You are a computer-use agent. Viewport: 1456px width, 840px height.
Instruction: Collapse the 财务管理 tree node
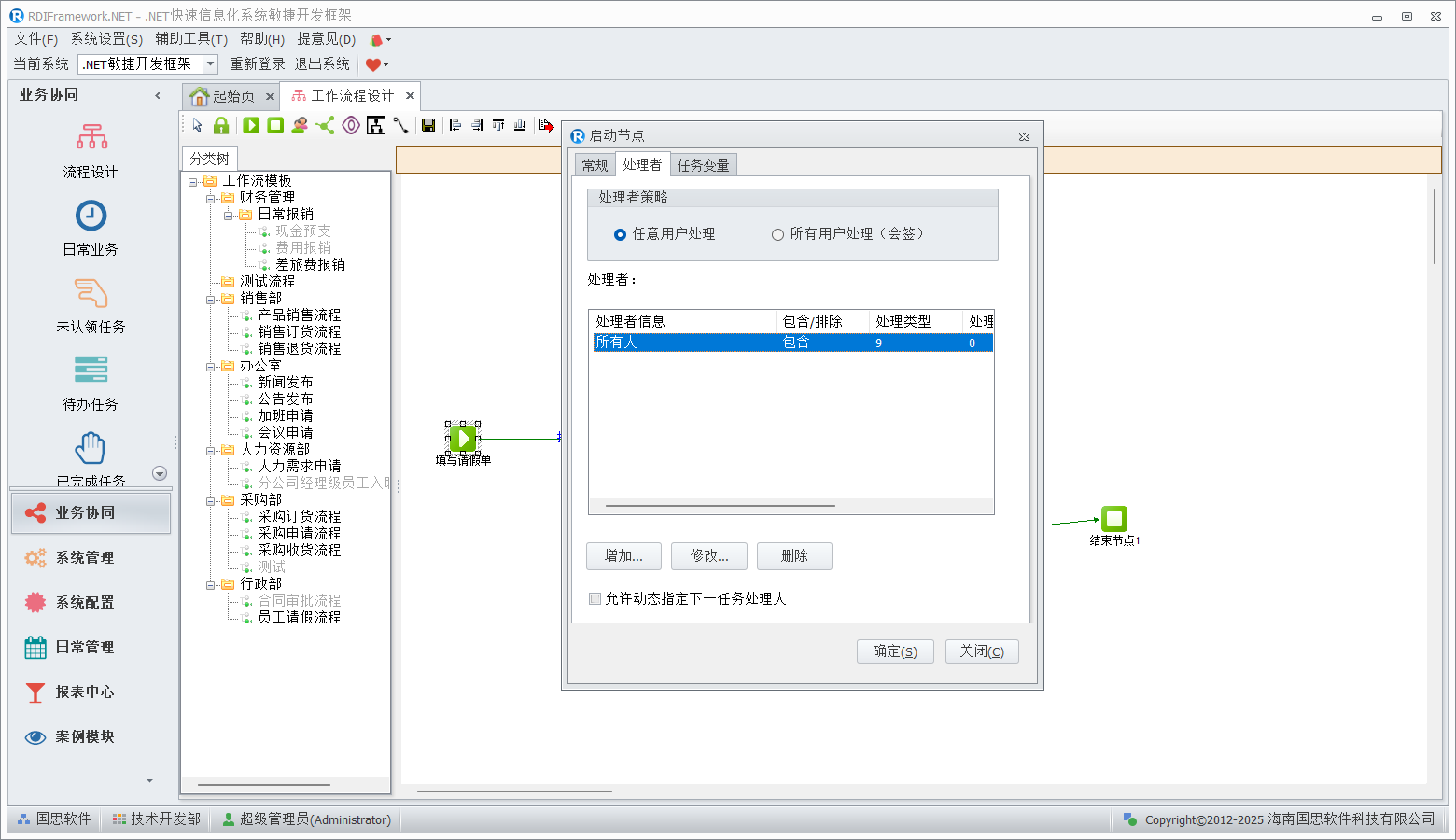(211, 198)
